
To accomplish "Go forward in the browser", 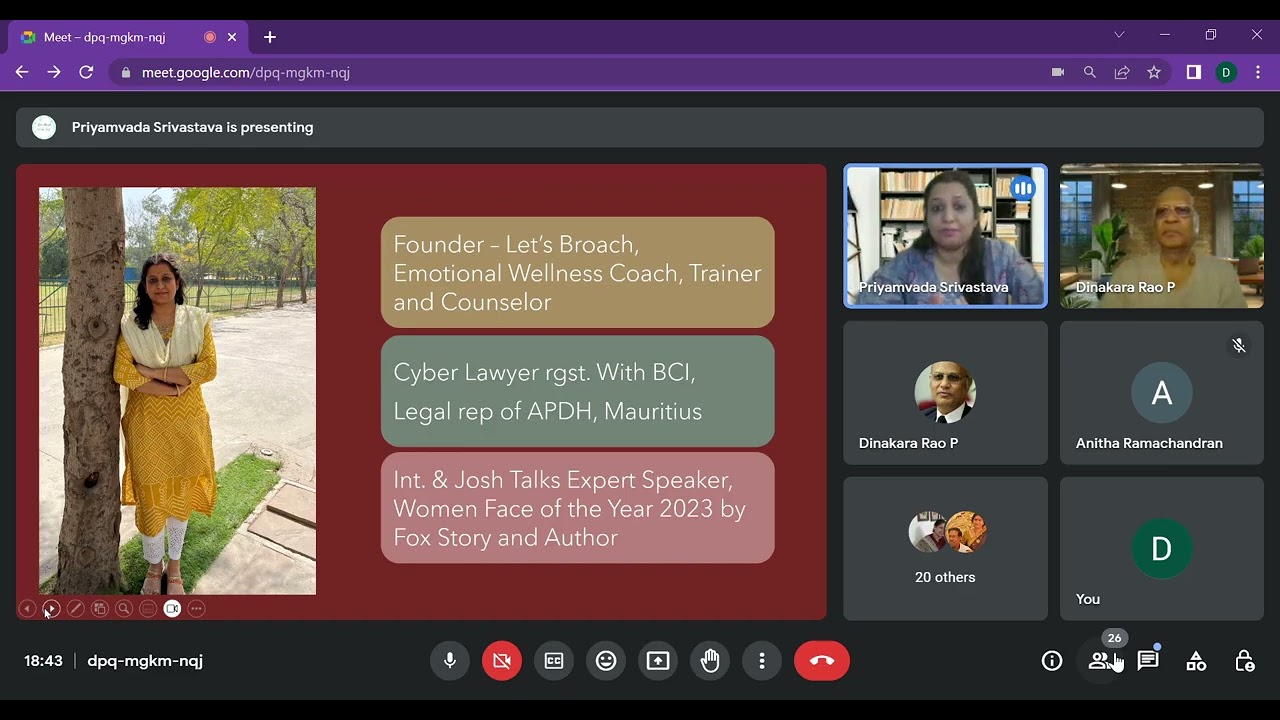I will click(x=54, y=72).
